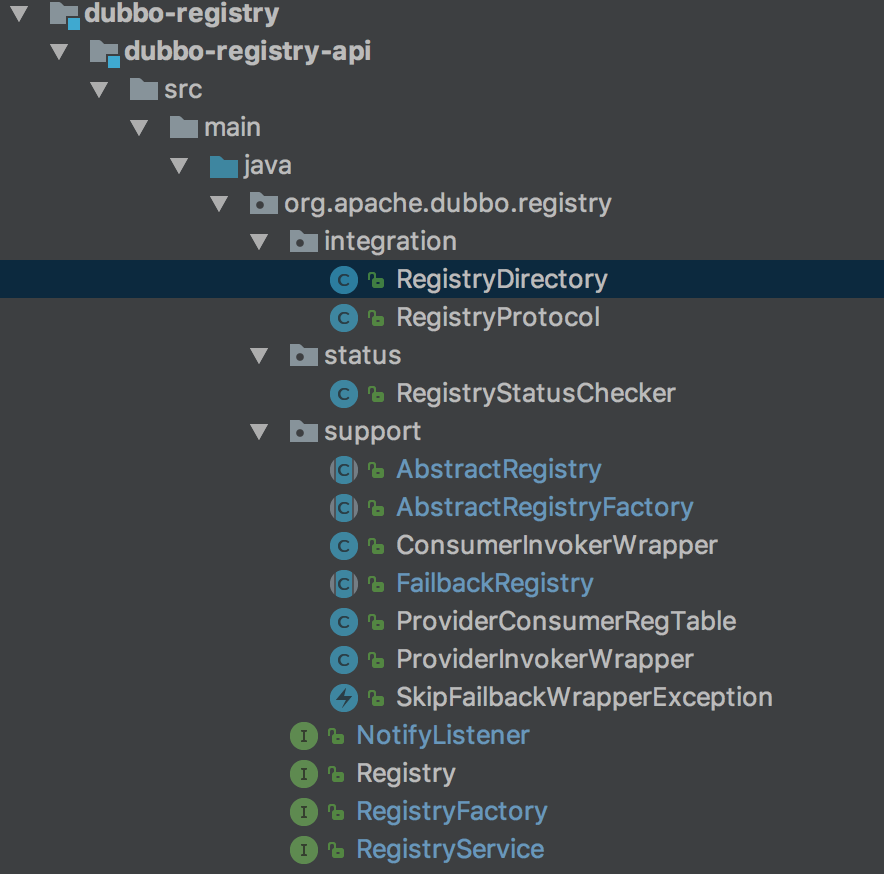Open the RegistryDirectory class

(x=502, y=280)
